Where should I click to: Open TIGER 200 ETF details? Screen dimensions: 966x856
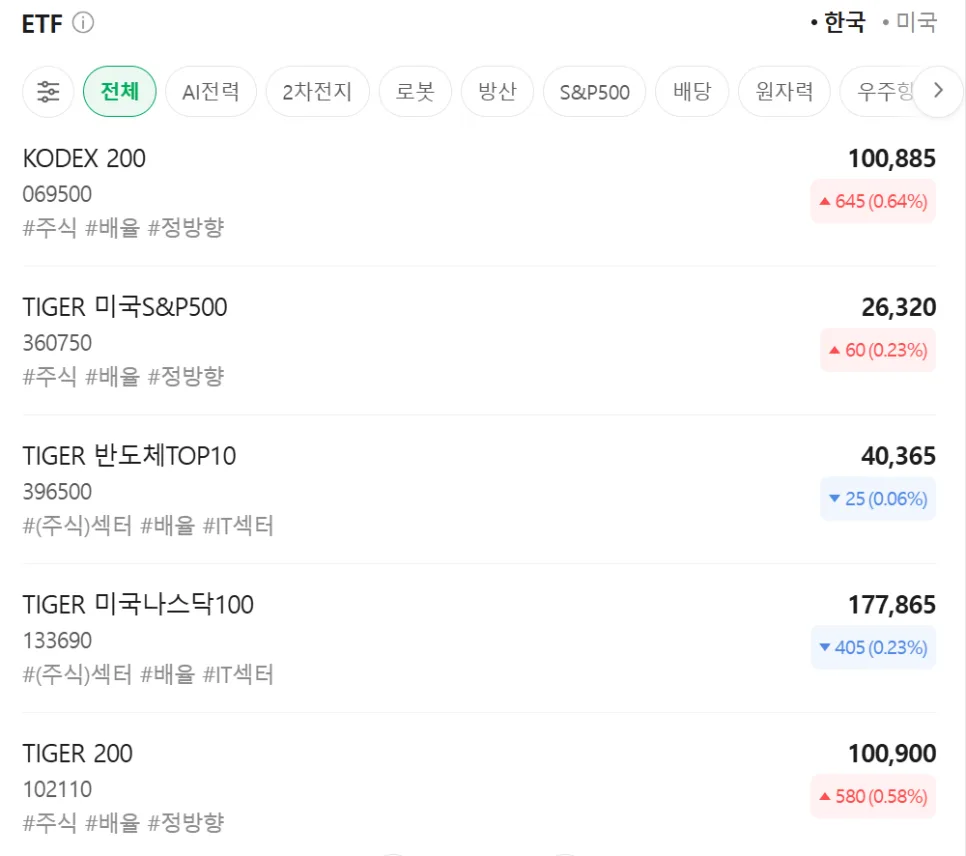pyautogui.click(x=479, y=786)
